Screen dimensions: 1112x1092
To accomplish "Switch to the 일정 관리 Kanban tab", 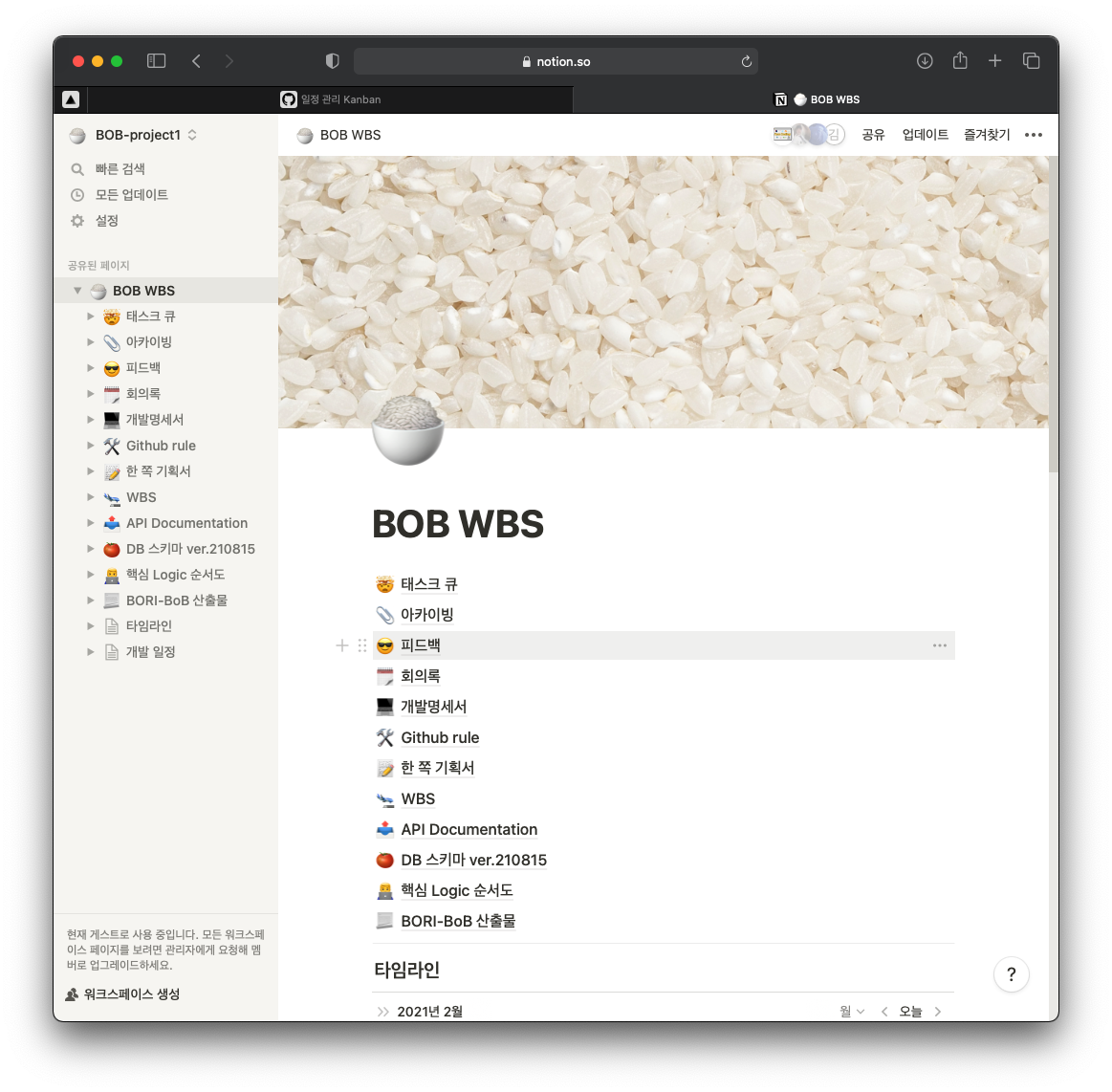I will (x=331, y=99).
